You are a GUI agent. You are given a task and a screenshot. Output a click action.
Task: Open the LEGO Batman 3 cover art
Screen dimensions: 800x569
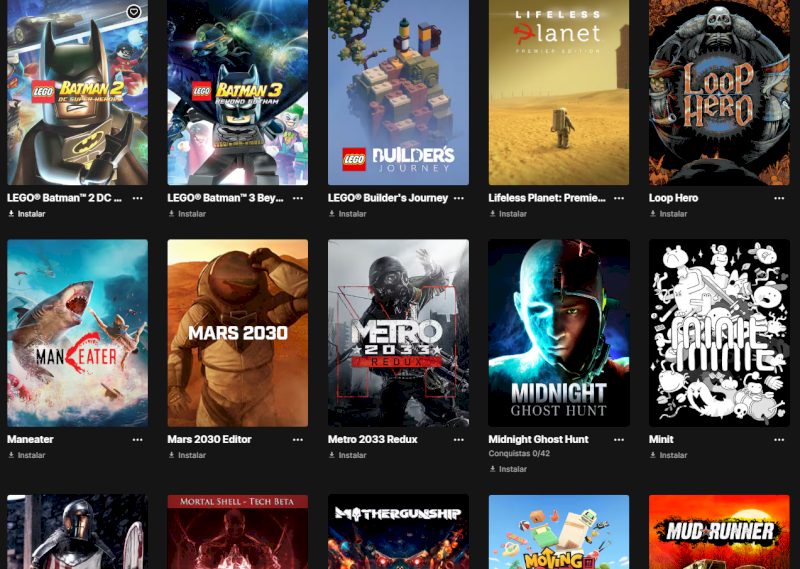coord(238,92)
